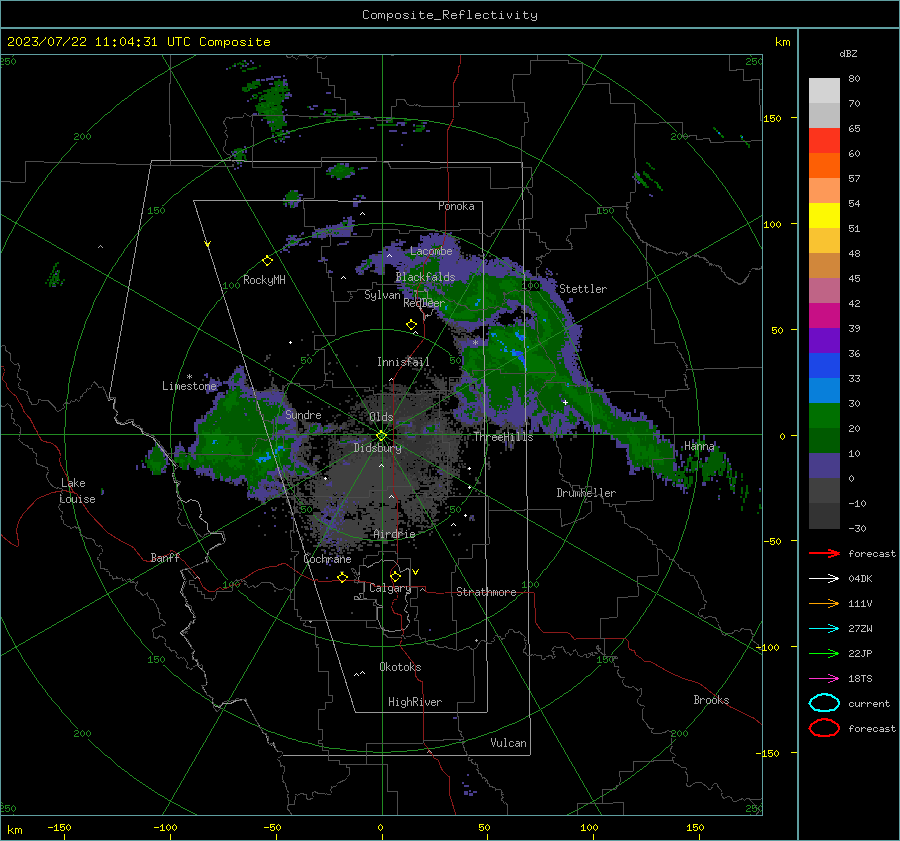Click the Lake Louise label

(x=77, y=491)
